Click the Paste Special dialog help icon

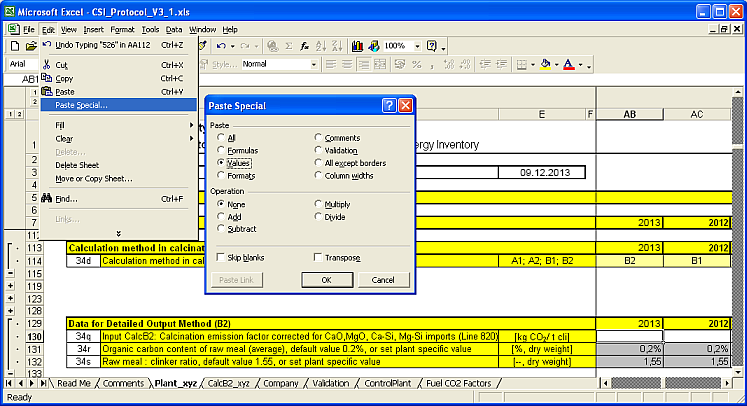(x=389, y=105)
